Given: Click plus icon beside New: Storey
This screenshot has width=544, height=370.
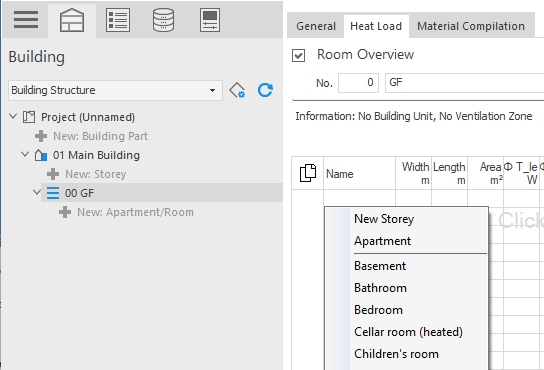Looking at the screenshot, I should coord(53,174).
